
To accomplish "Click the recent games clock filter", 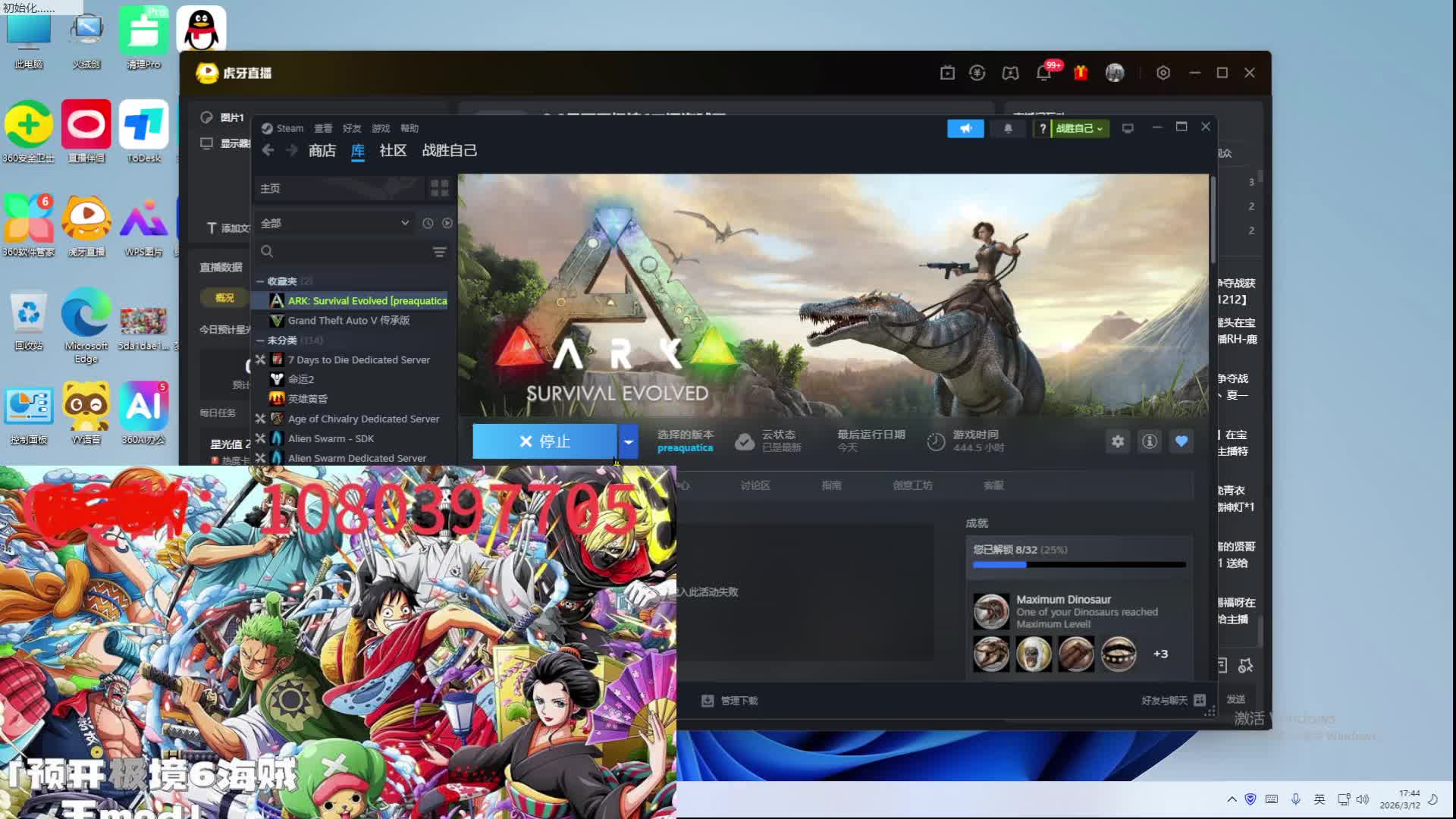I will (x=428, y=223).
